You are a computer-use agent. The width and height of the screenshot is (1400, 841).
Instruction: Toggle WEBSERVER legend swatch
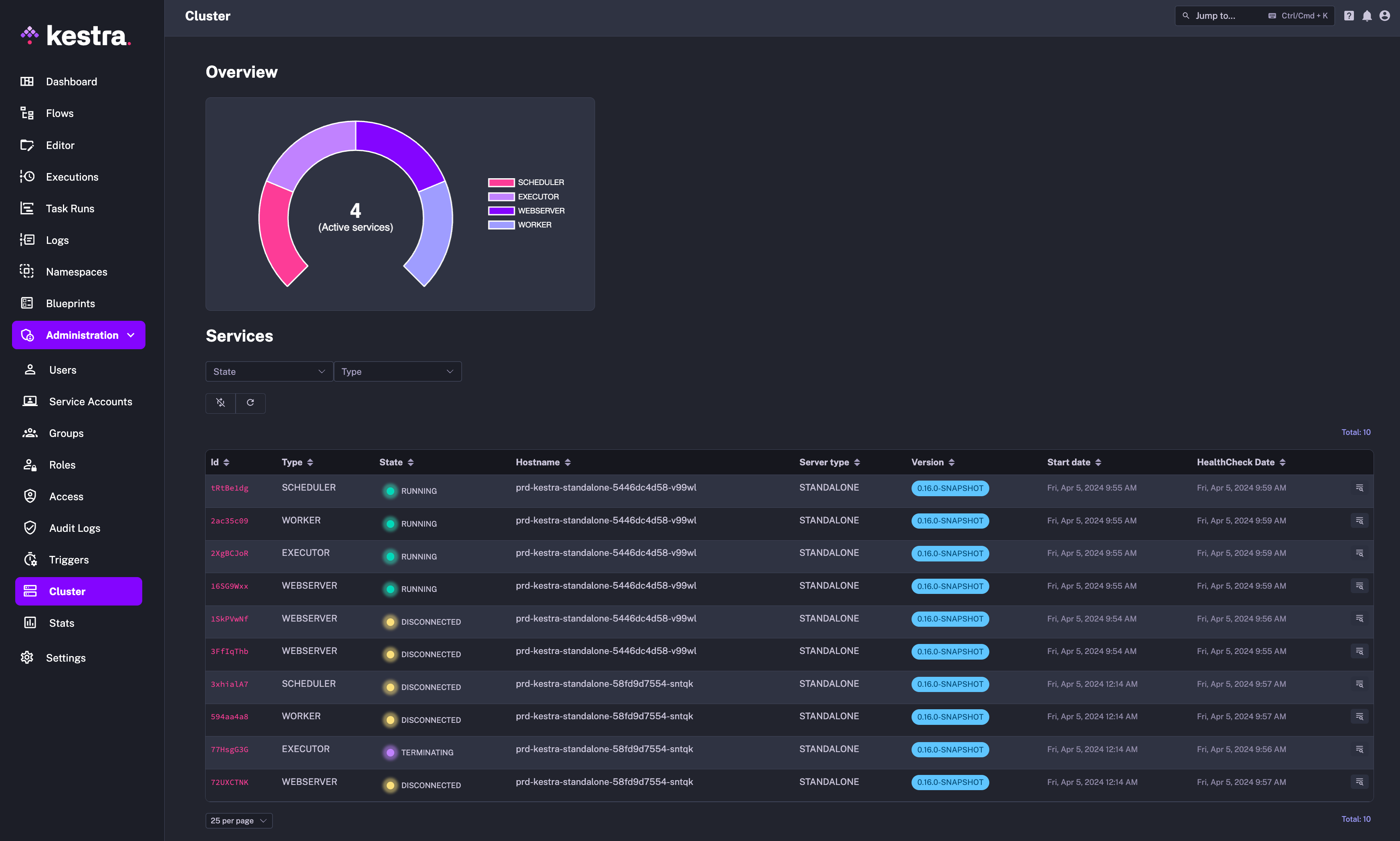pyautogui.click(x=501, y=211)
